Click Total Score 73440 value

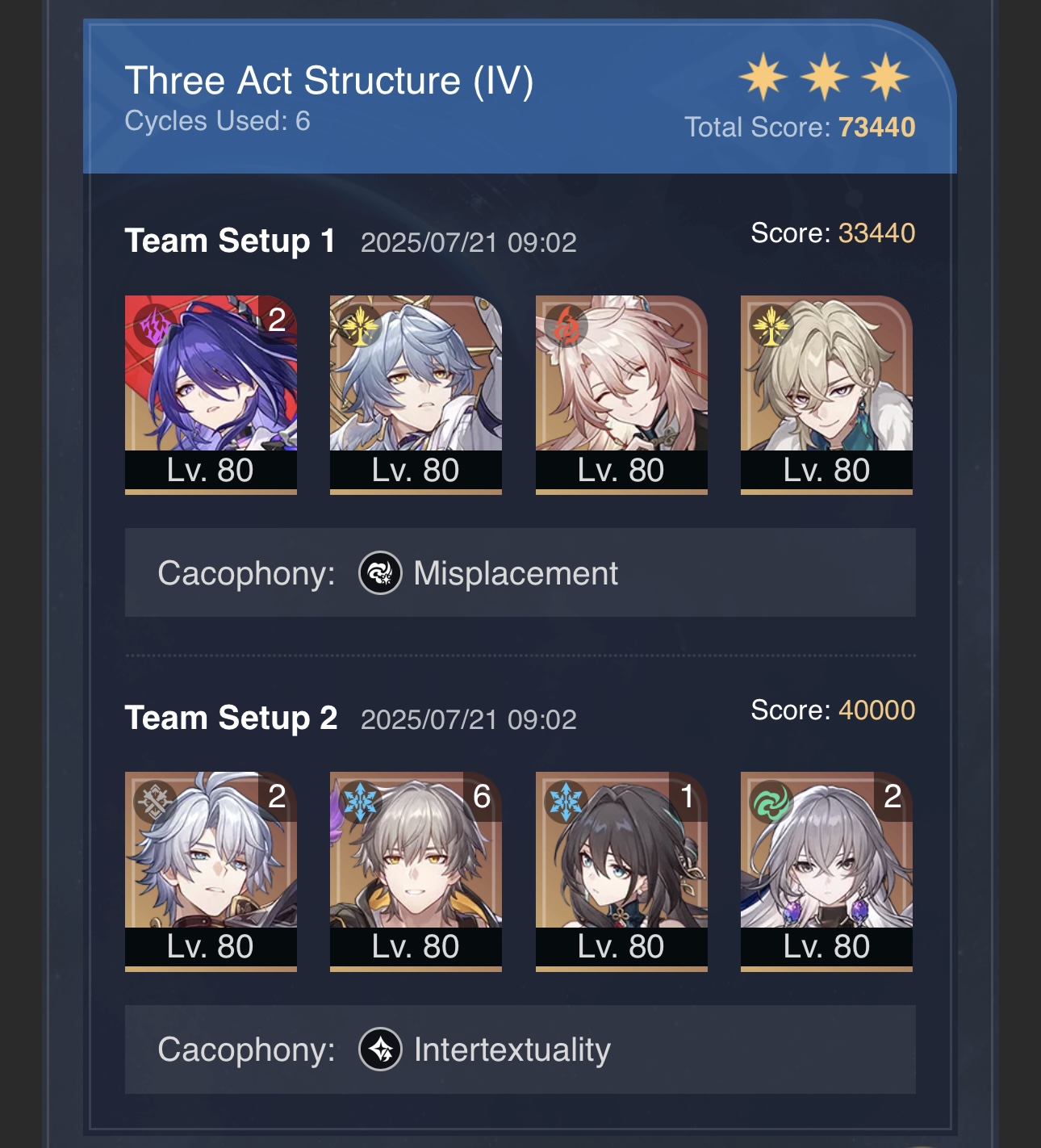(x=877, y=127)
